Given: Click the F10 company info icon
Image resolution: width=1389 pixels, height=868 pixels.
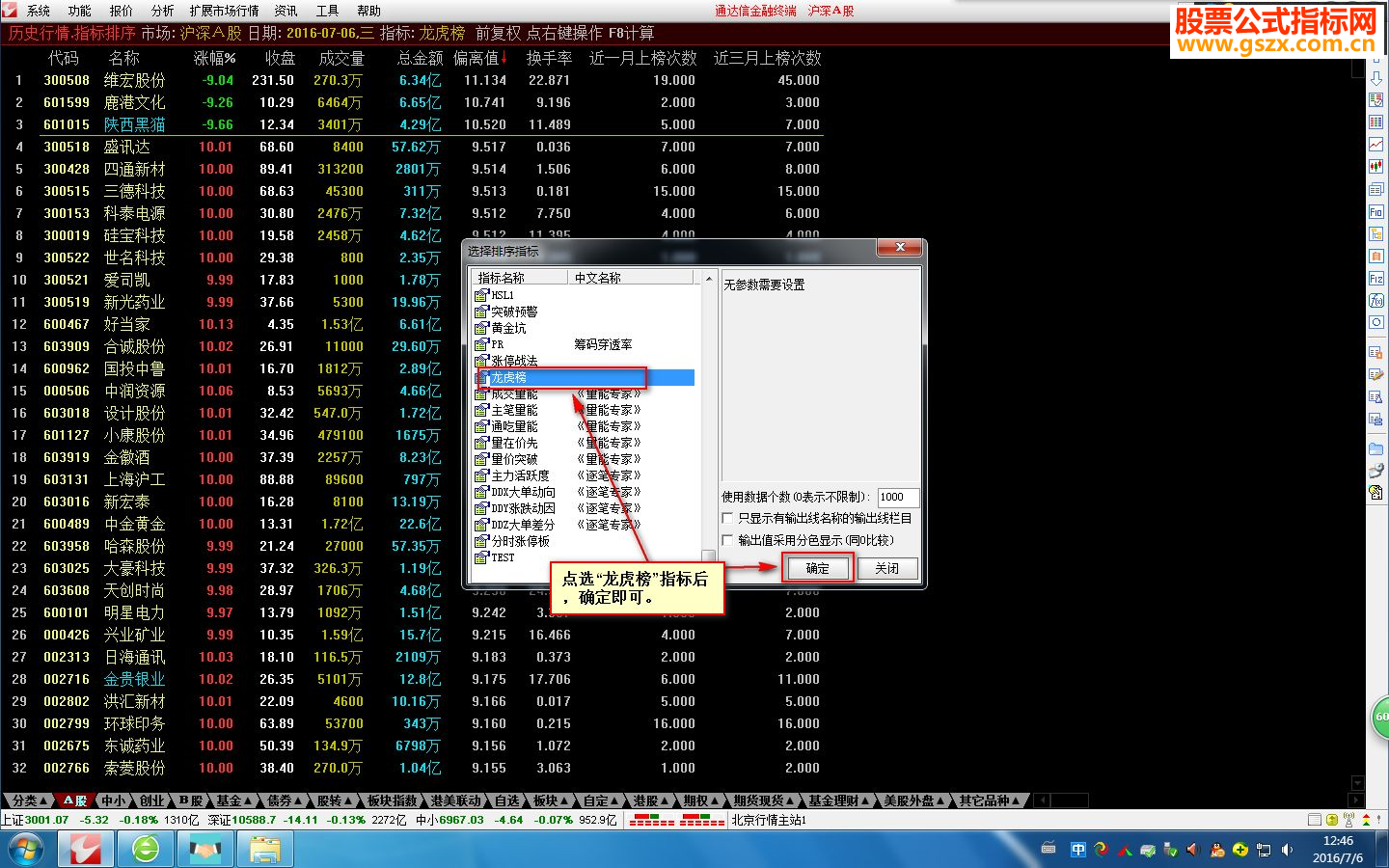Looking at the screenshot, I should (x=1376, y=212).
